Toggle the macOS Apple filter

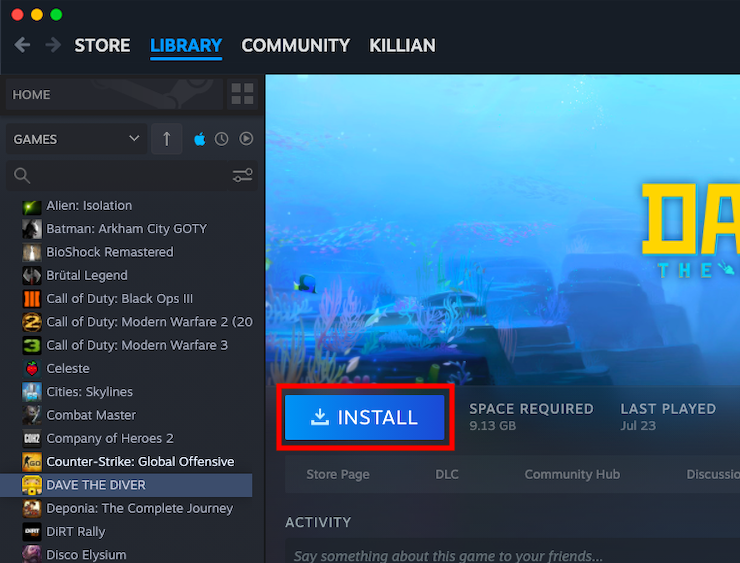(x=200, y=139)
